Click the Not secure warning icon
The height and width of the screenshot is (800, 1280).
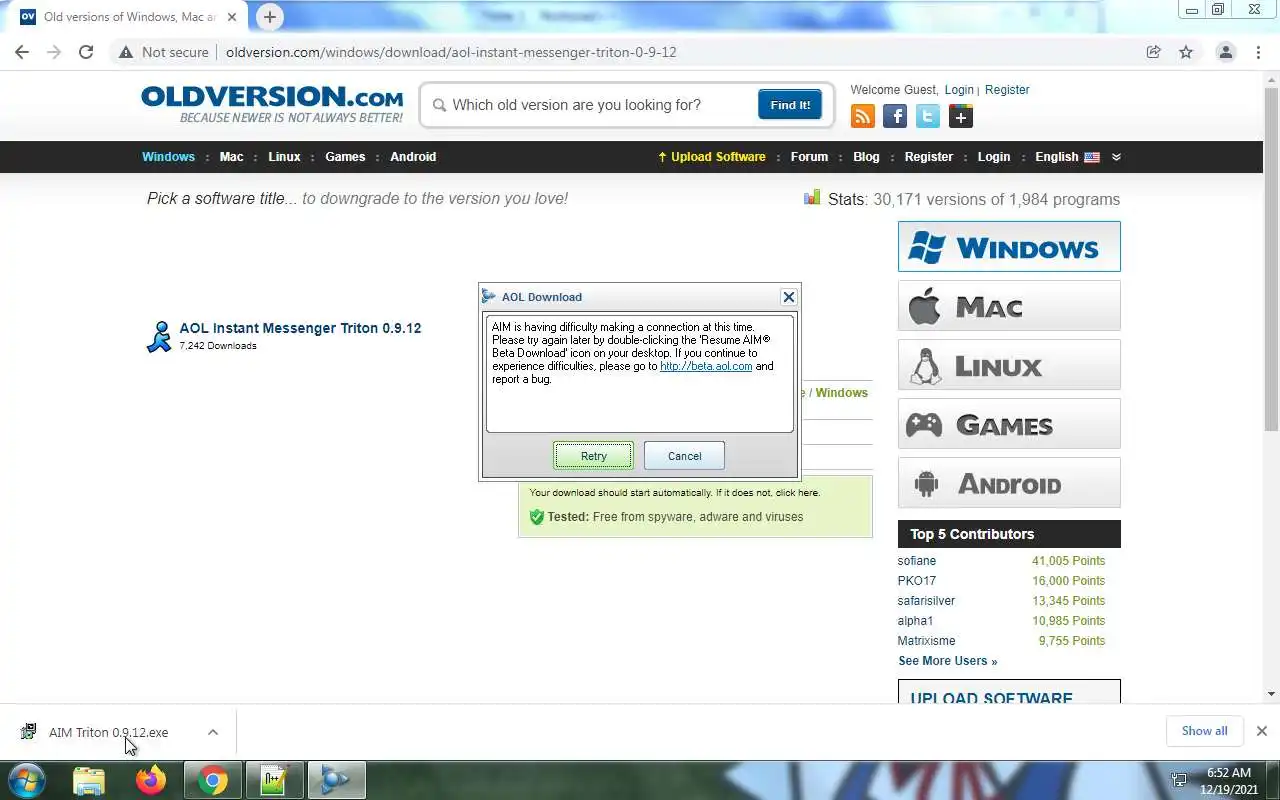(x=125, y=52)
